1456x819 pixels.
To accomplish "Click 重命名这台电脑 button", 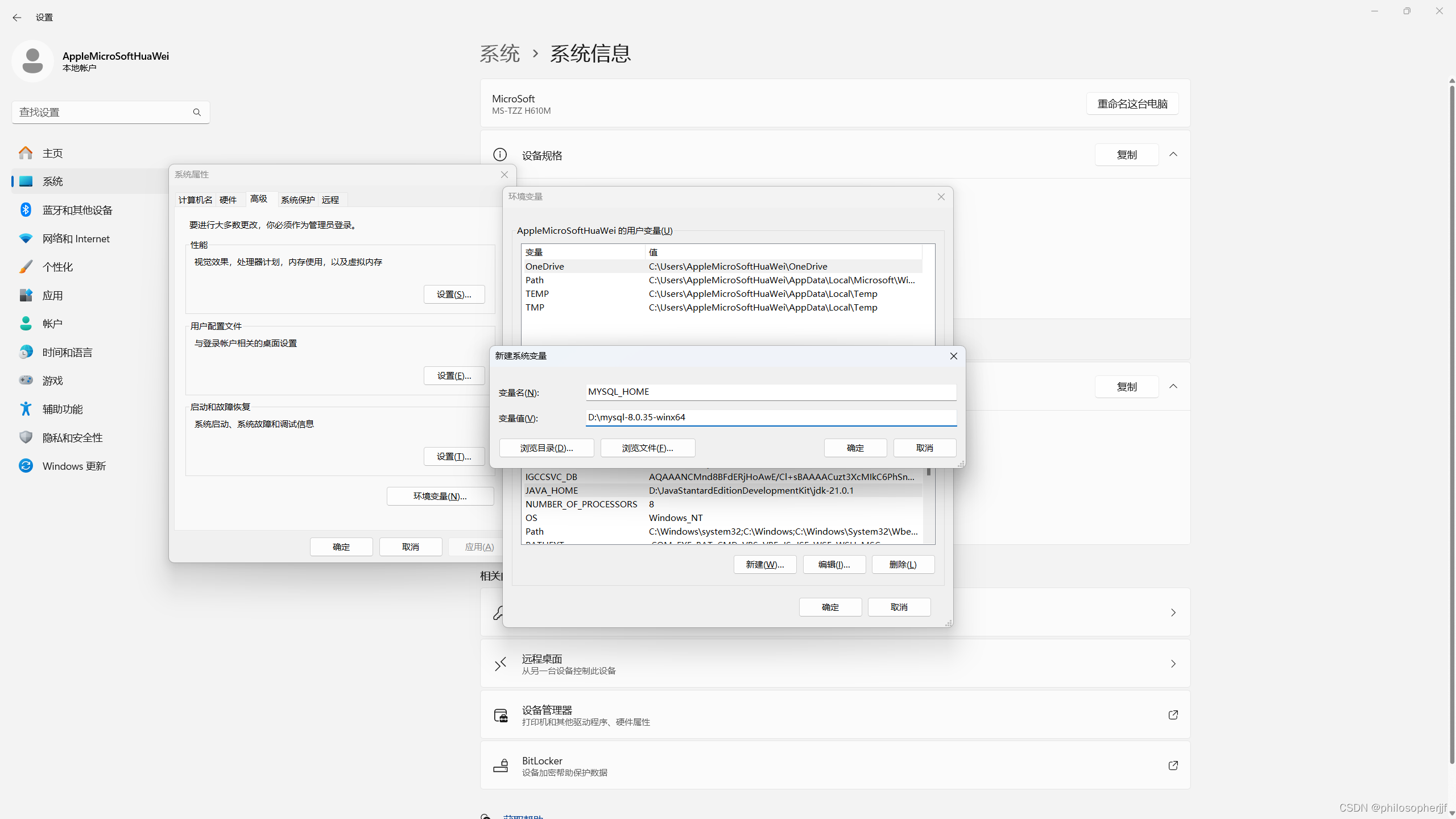I will (1132, 104).
